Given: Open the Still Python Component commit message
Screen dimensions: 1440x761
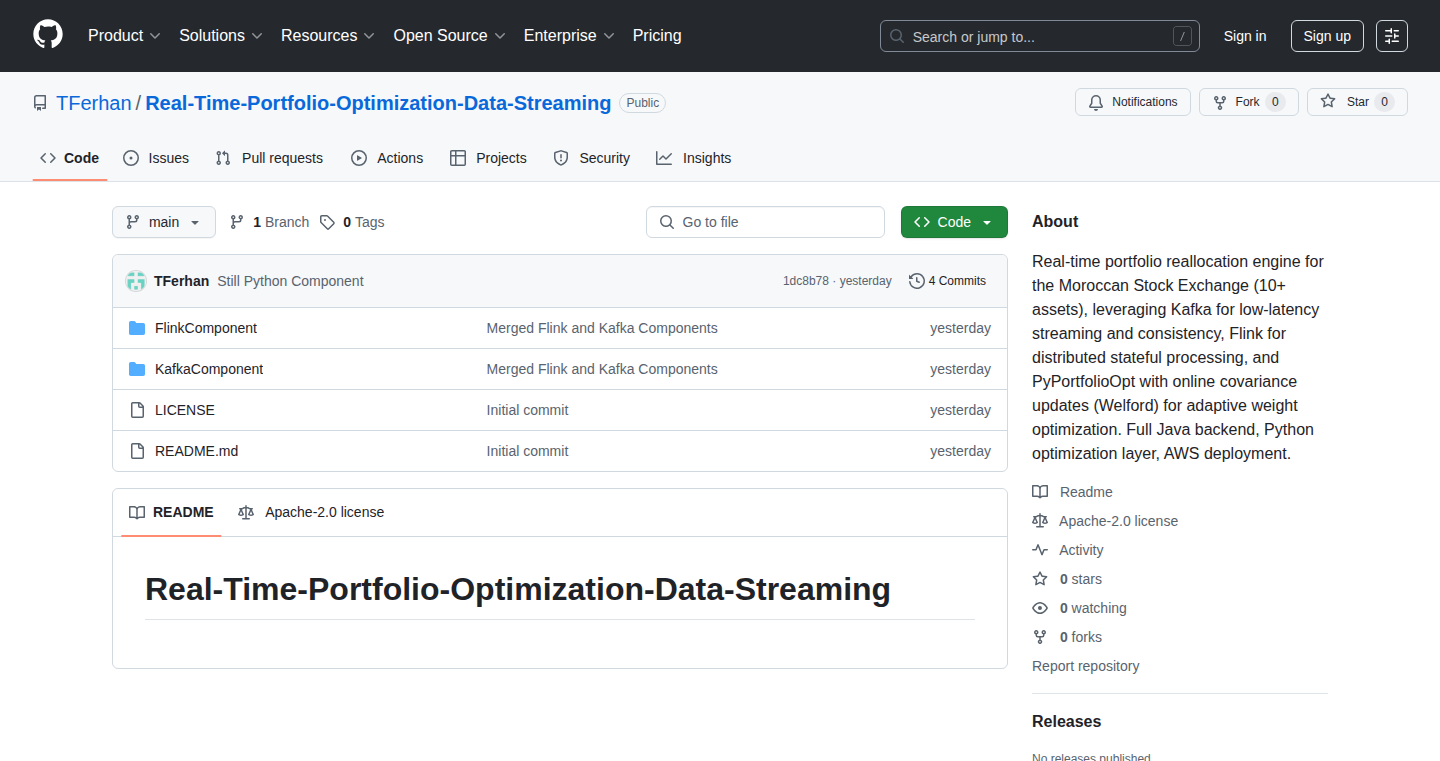Looking at the screenshot, I should click(x=290, y=281).
